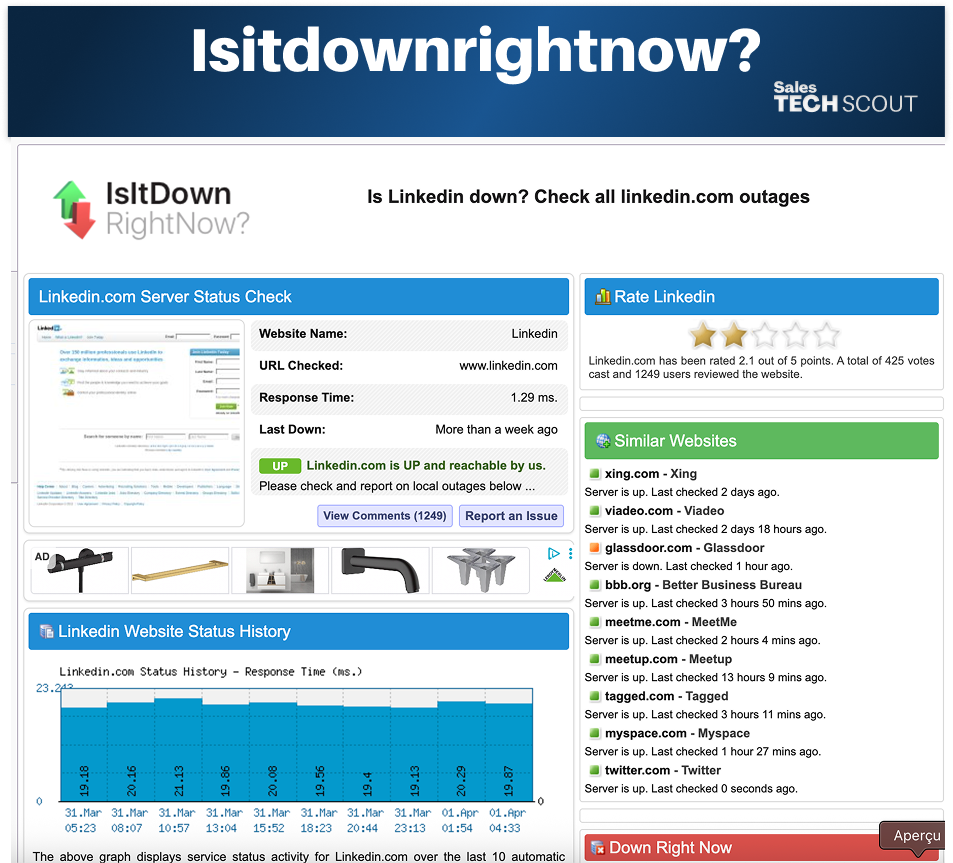Click the www.linkedin.com URL value
The width and height of the screenshot is (953, 863).
[508, 366]
